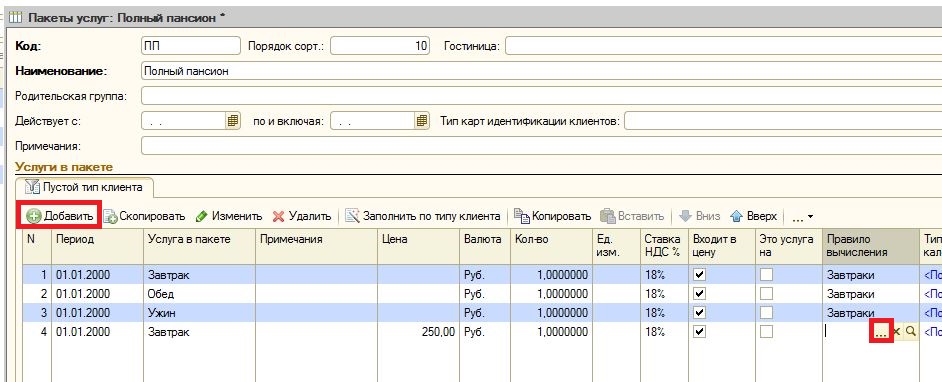Select the Завтрак cell in row 4
Screen dimensions: 942x382
tap(199, 332)
